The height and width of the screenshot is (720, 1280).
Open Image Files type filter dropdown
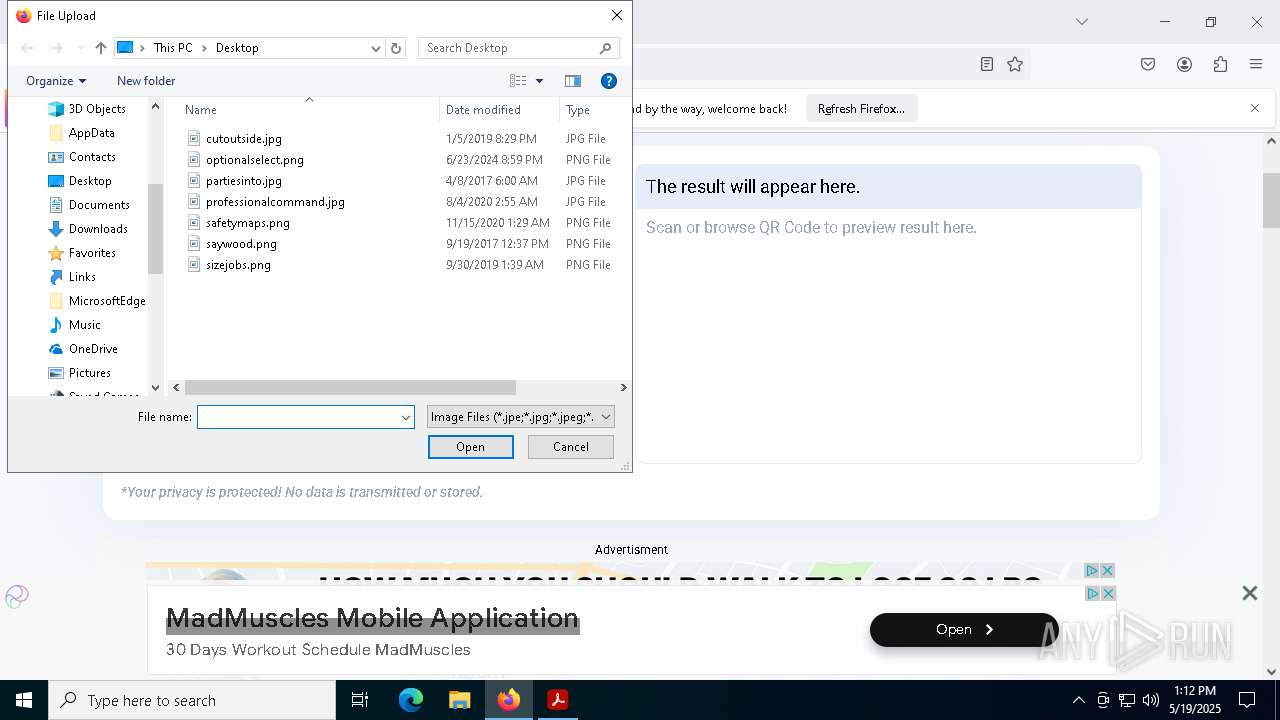tap(521, 417)
